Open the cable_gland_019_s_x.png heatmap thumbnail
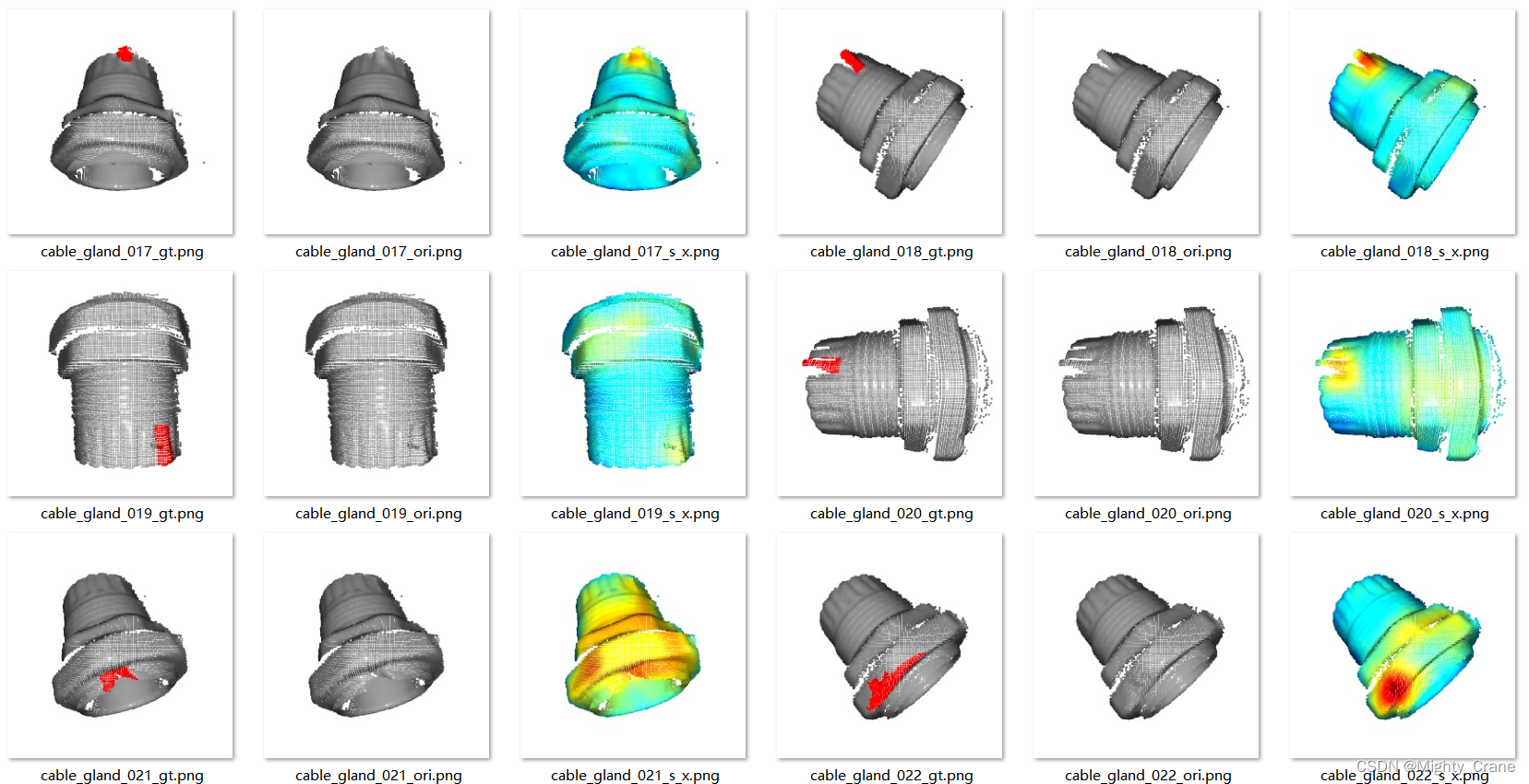This screenshot has height=784, width=1529. [x=633, y=384]
